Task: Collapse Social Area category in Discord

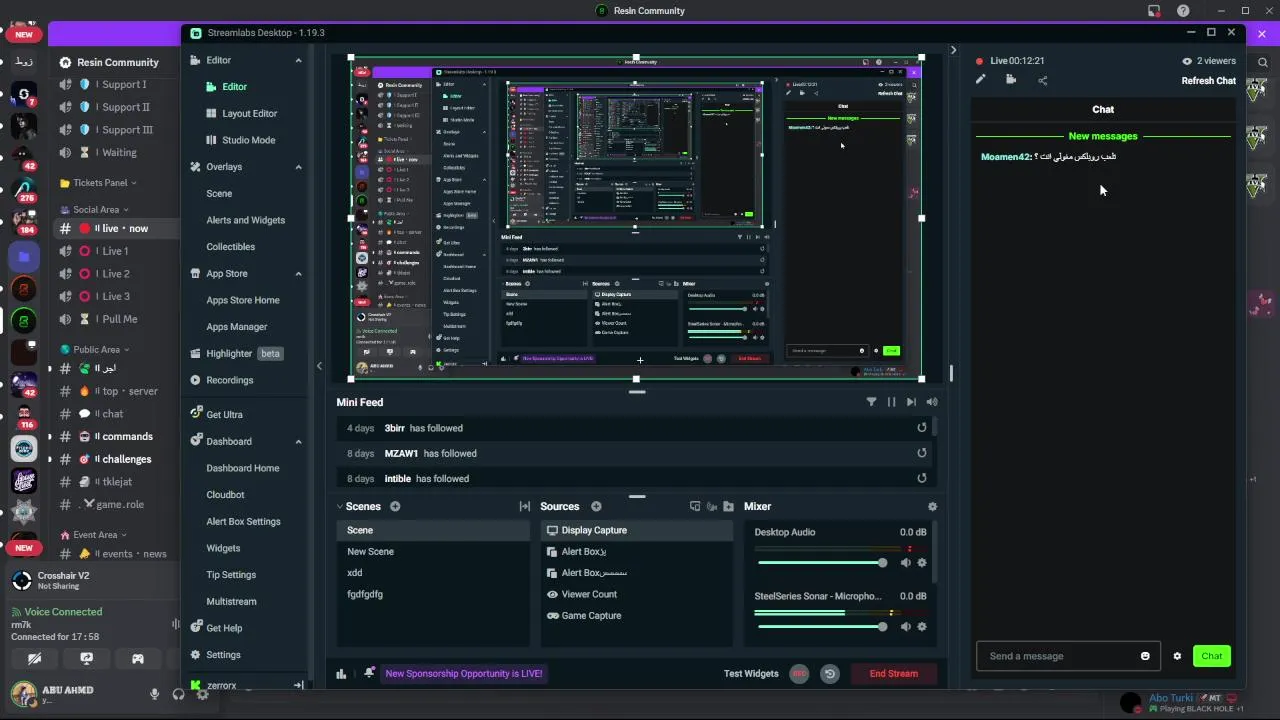Action: pos(95,210)
